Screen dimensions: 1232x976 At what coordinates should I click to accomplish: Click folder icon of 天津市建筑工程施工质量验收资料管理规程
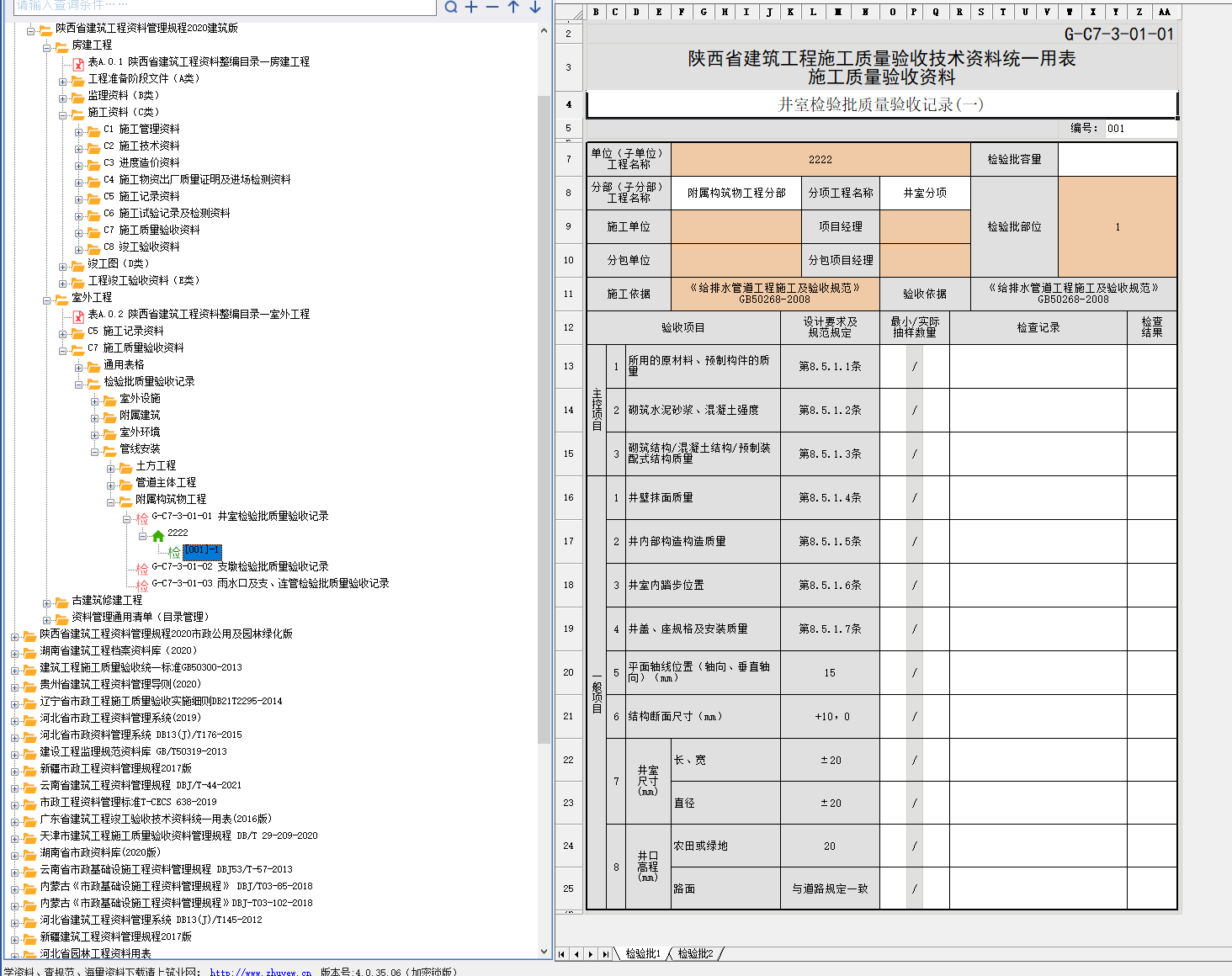tap(29, 836)
